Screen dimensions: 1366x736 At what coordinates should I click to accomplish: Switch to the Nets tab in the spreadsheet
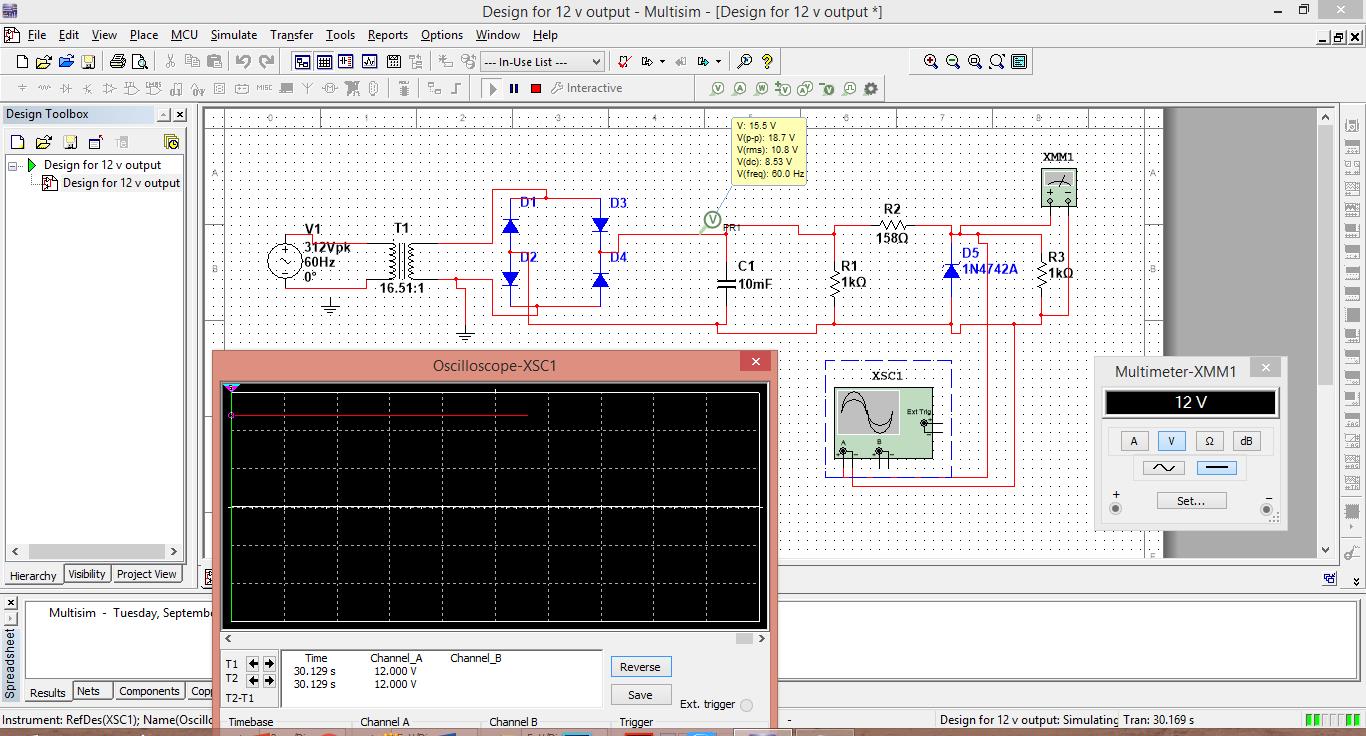(91, 691)
